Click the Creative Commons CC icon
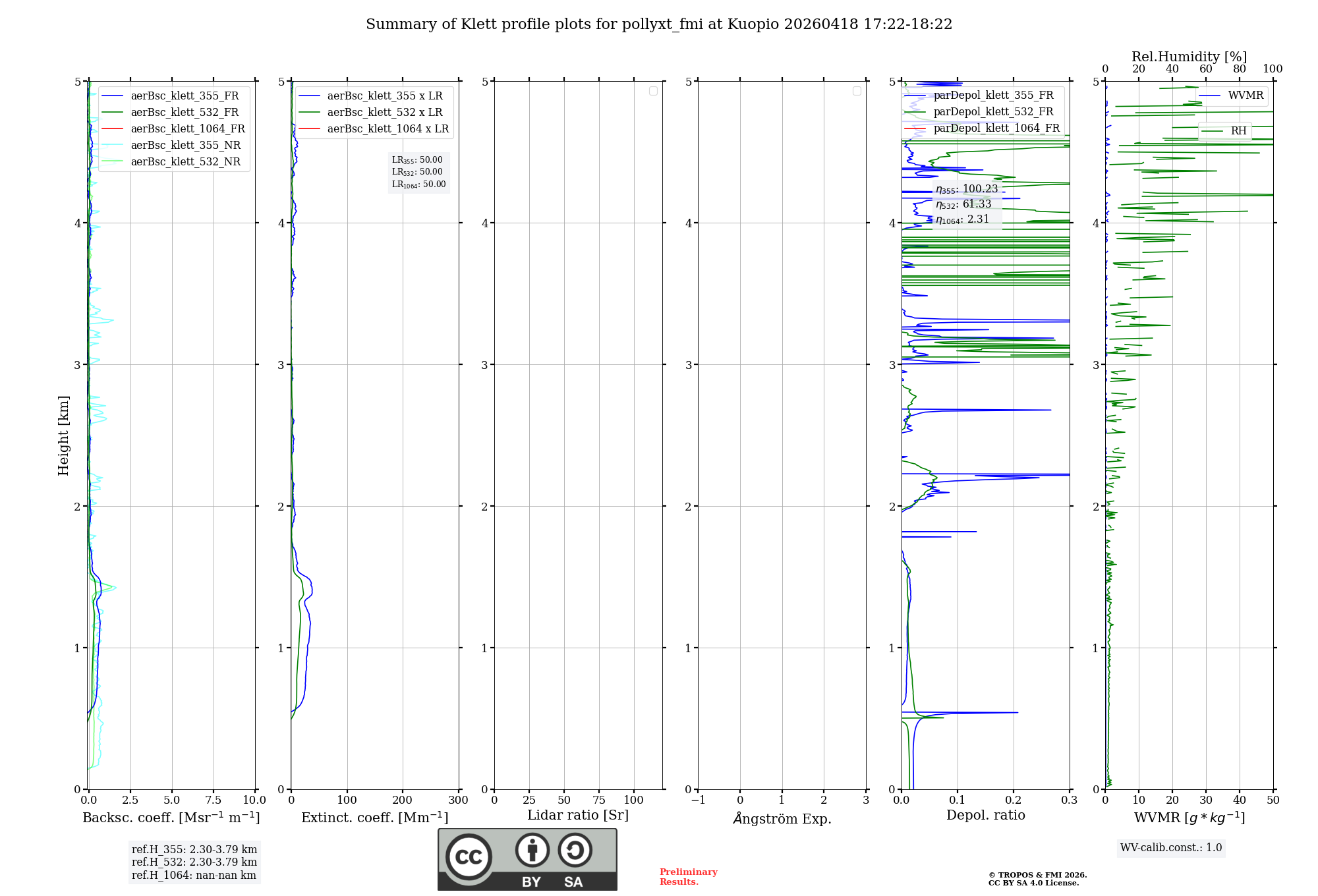 point(469,857)
